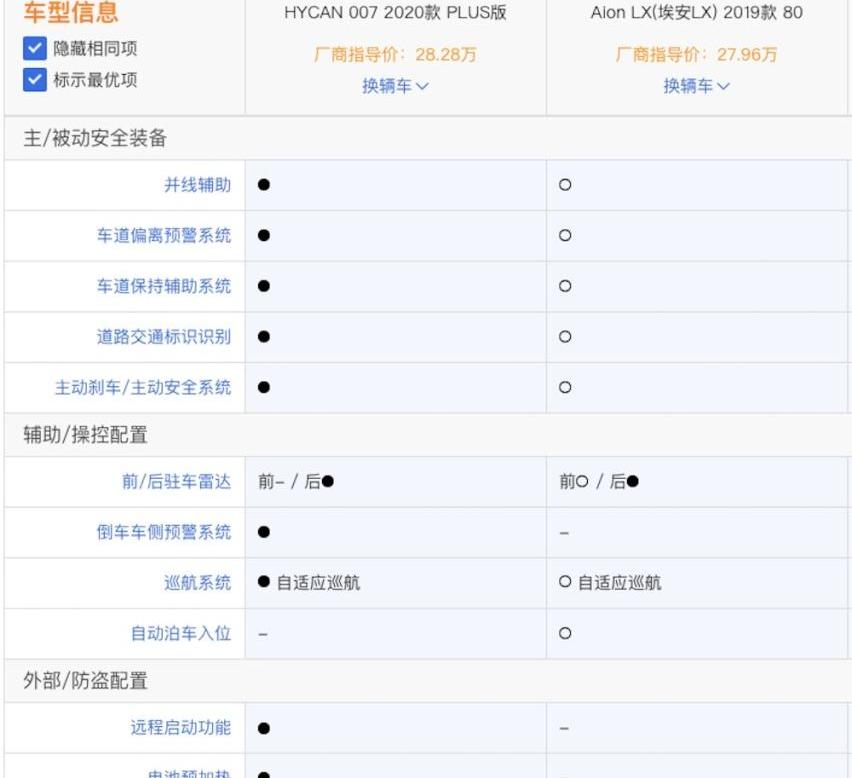852x778 pixels.
Task: Click HYCAN standard dot for 道路交通标识识别
Action: 264,337
